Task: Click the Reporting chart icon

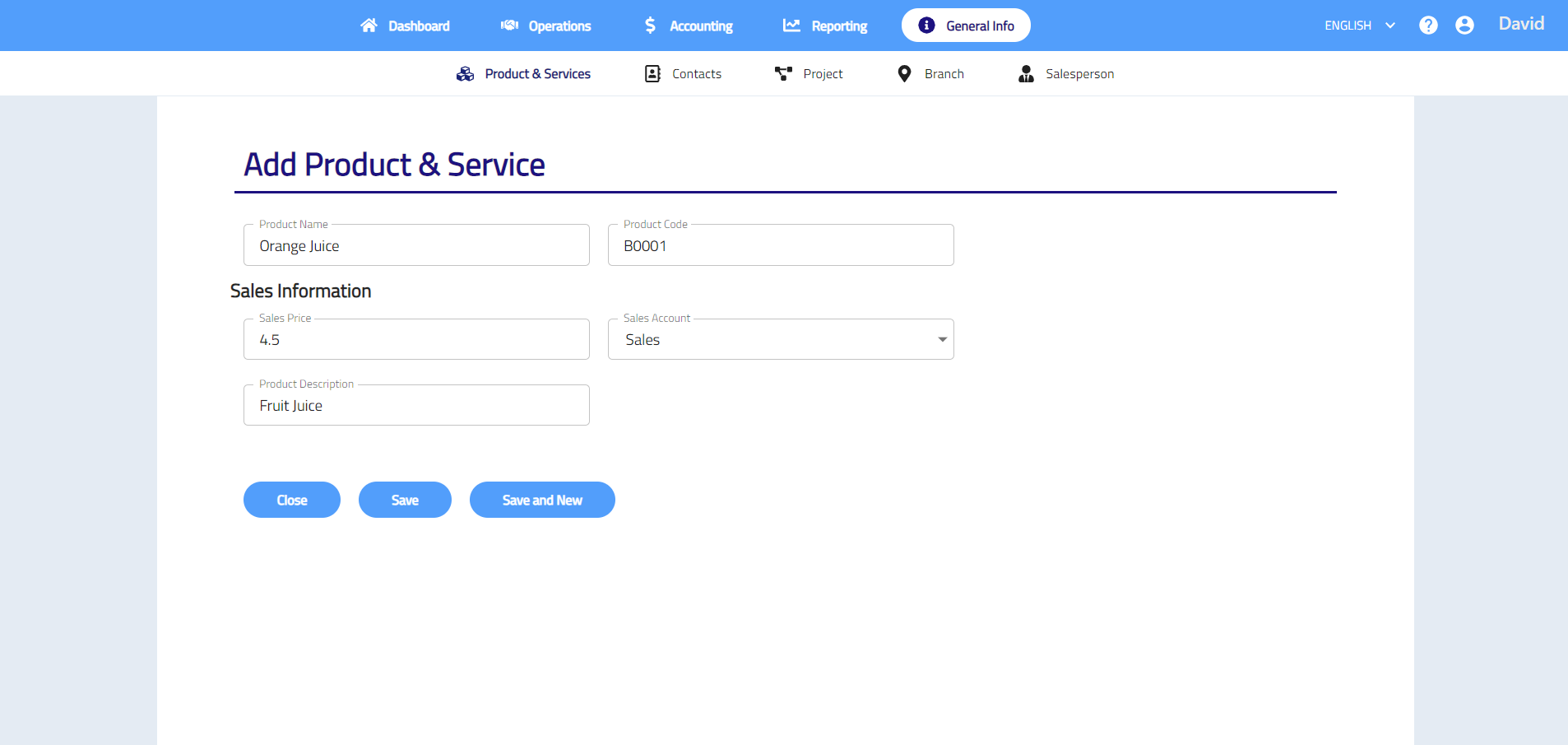Action: (x=791, y=26)
